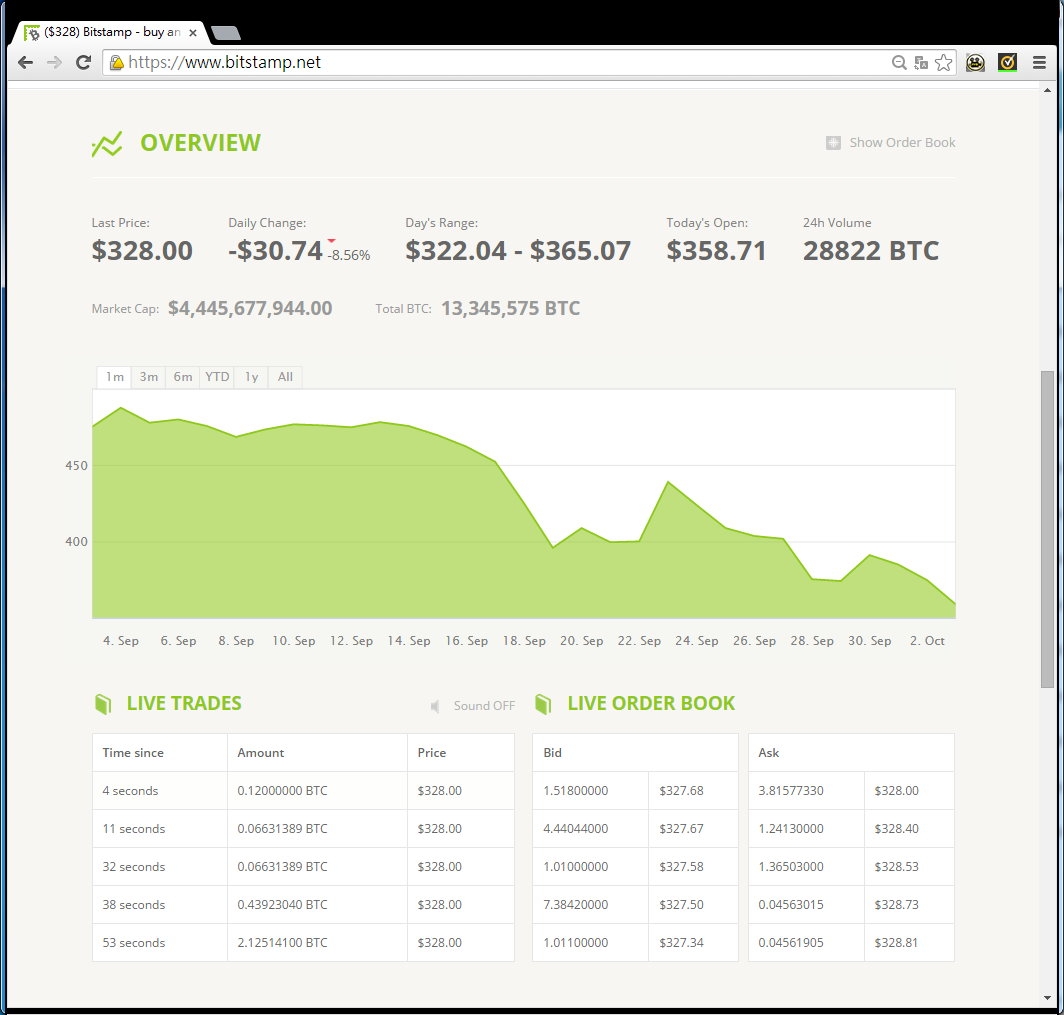1064x1015 pixels.
Task: Click the chart peak near 24. Sep
Action: pyautogui.click(x=668, y=482)
